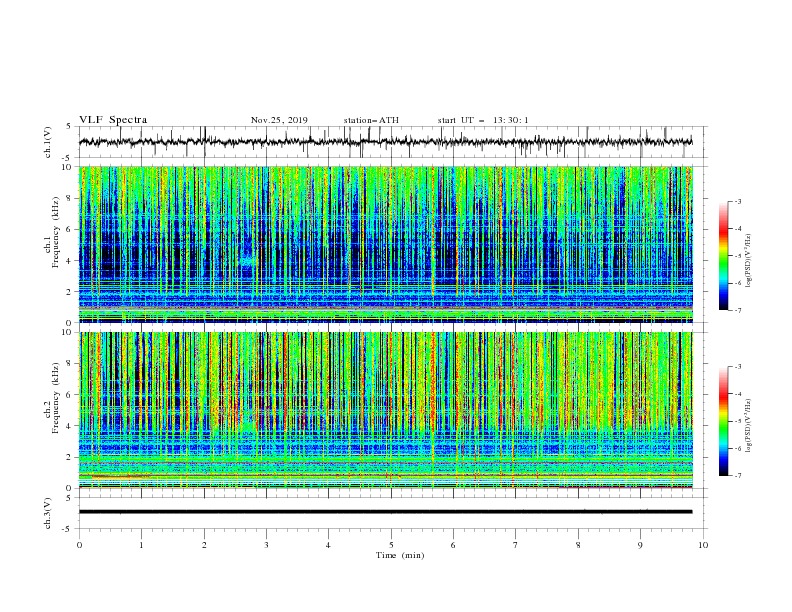Screen dimensions: 792x612
Task: Click the "Time (min)" axis label
Action: coord(400,555)
